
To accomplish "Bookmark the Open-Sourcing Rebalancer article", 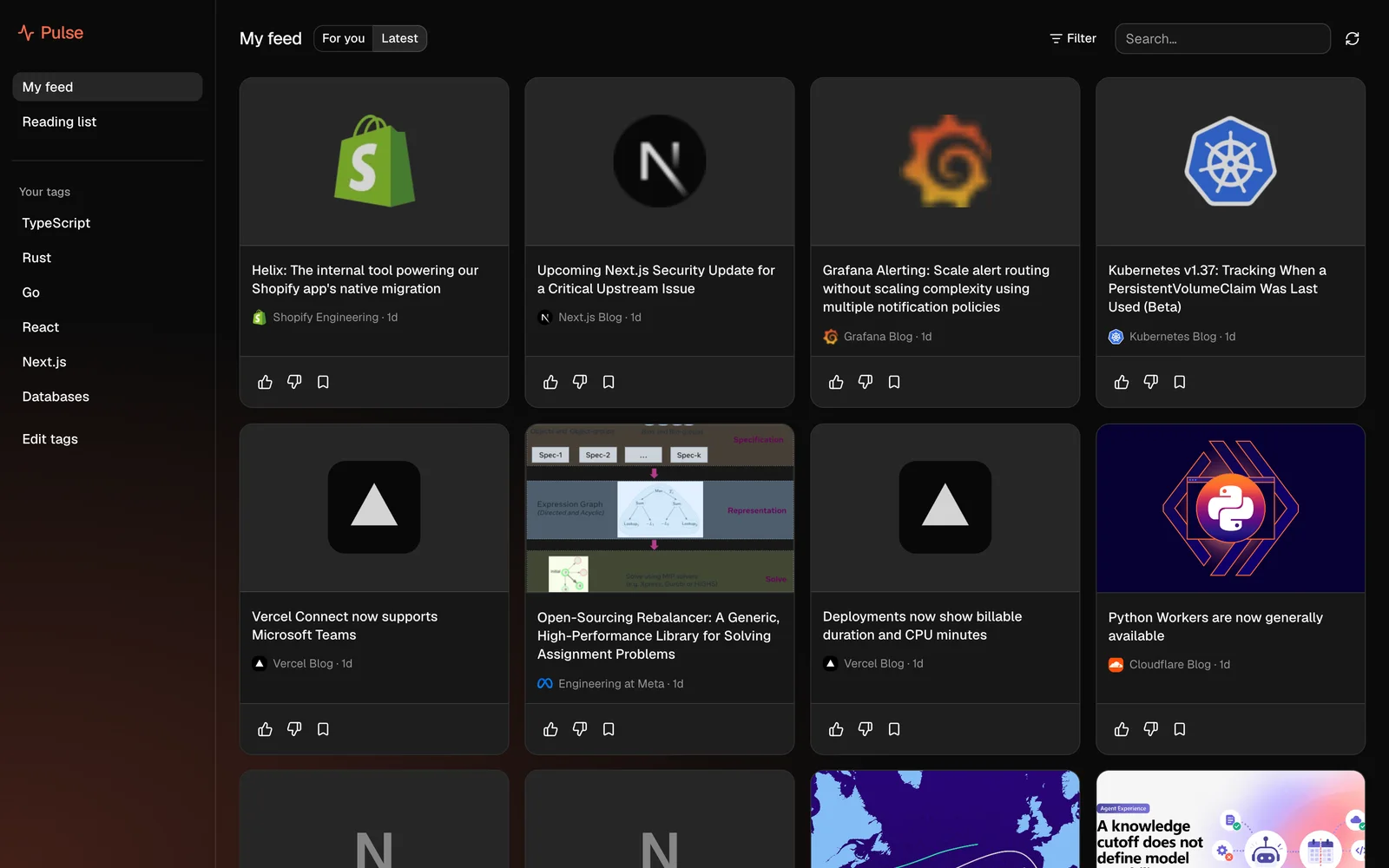I will point(609,729).
